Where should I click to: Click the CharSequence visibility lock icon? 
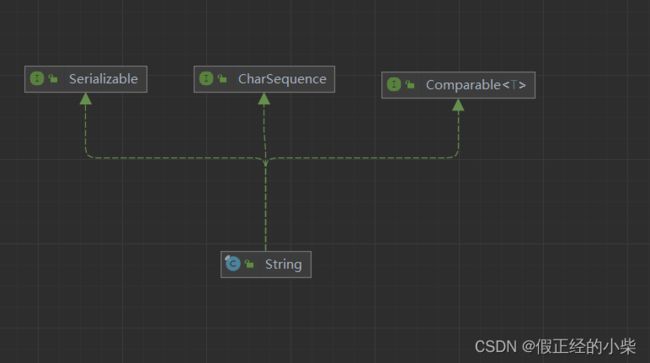(x=222, y=78)
